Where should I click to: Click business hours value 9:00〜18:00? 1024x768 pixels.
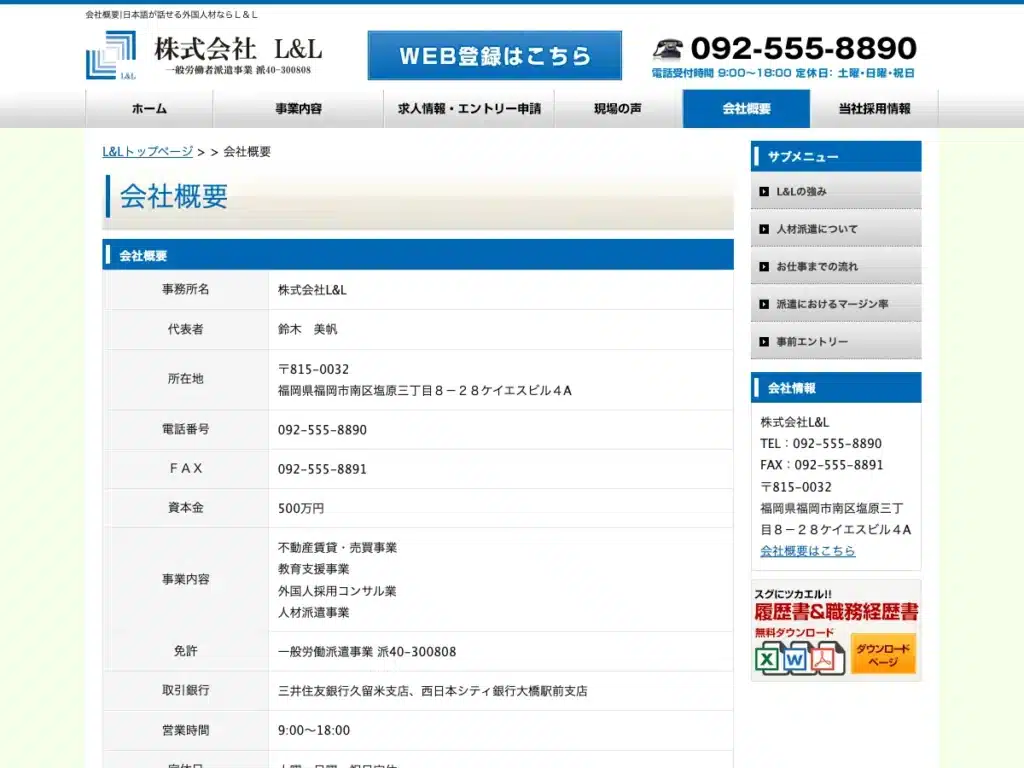(314, 730)
